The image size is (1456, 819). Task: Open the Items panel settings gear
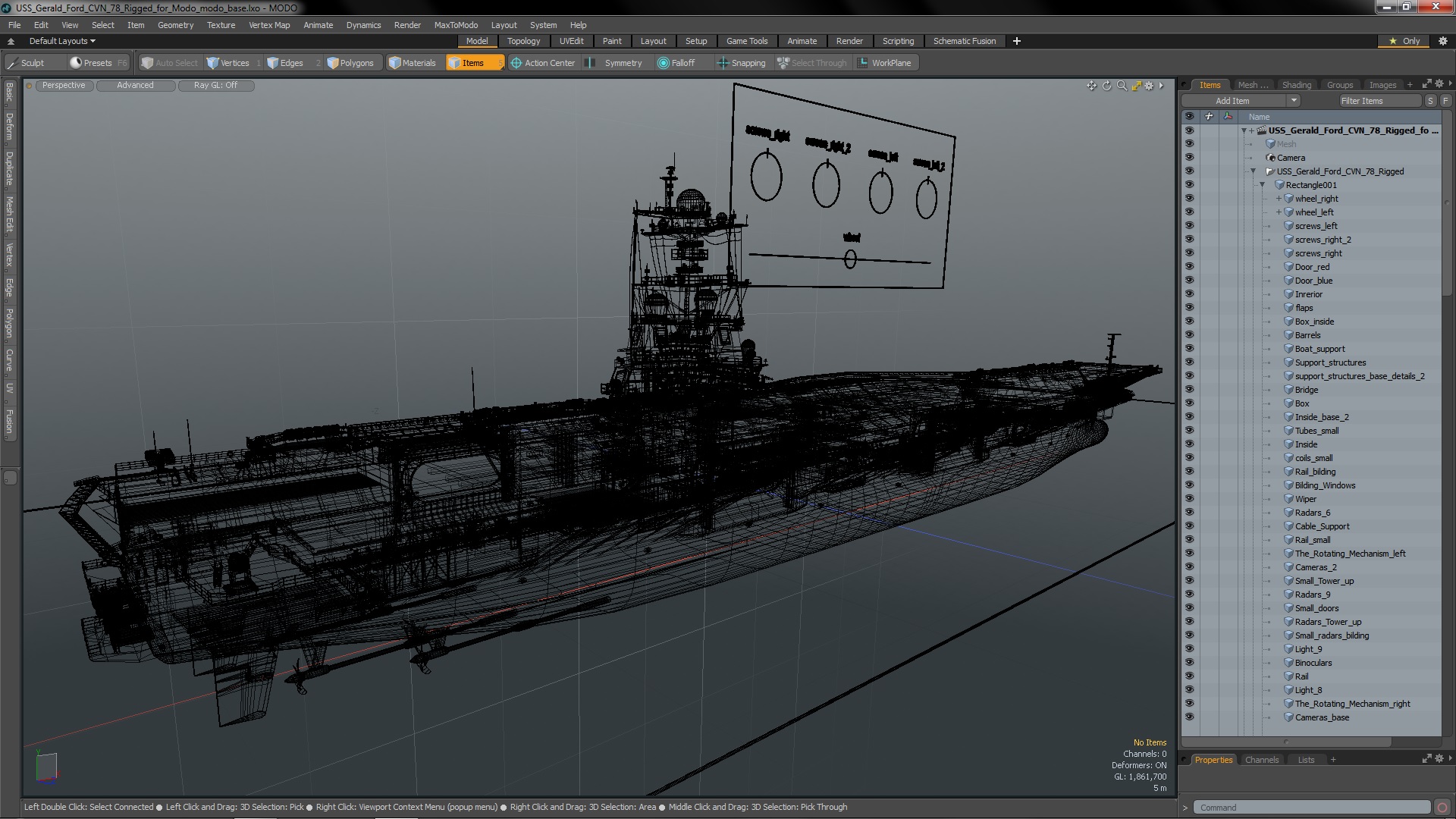coord(1439,84)
